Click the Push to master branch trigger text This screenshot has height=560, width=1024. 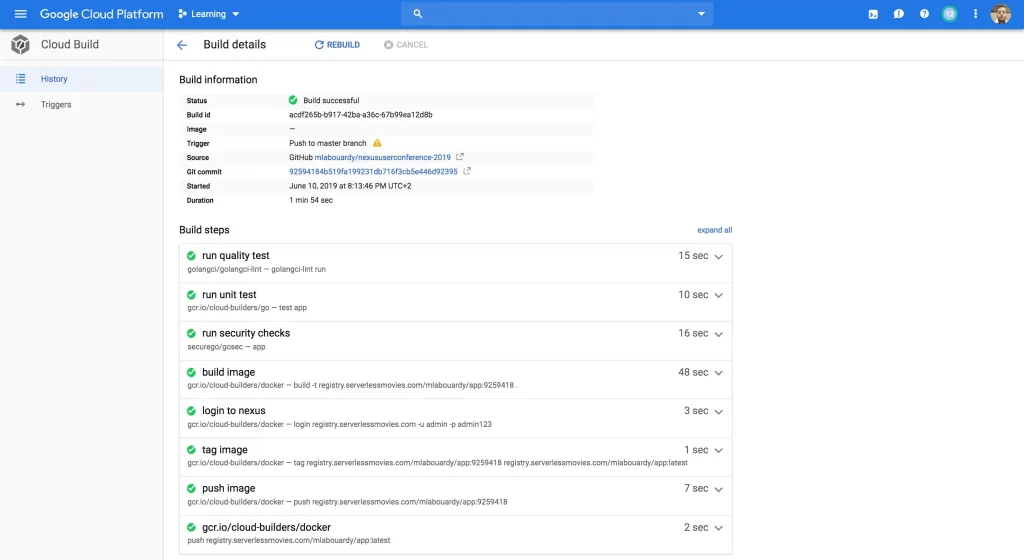pyautogui.click(x=328, y=143)
